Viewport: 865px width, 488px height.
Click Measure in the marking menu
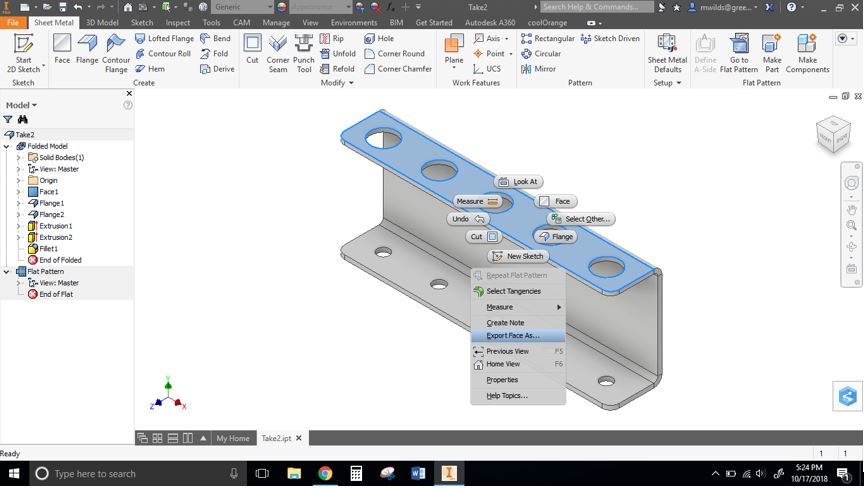click(477, 202)
